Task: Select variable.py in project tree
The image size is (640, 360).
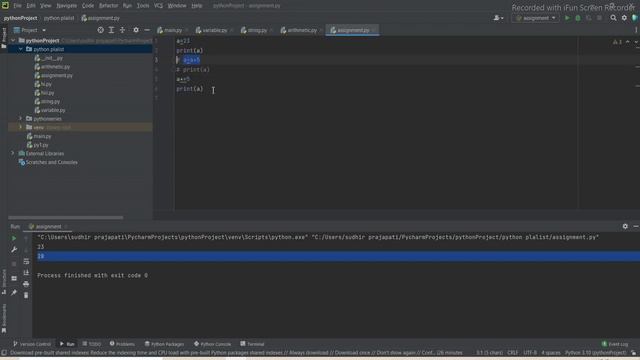Action: (x=50, y=110)
